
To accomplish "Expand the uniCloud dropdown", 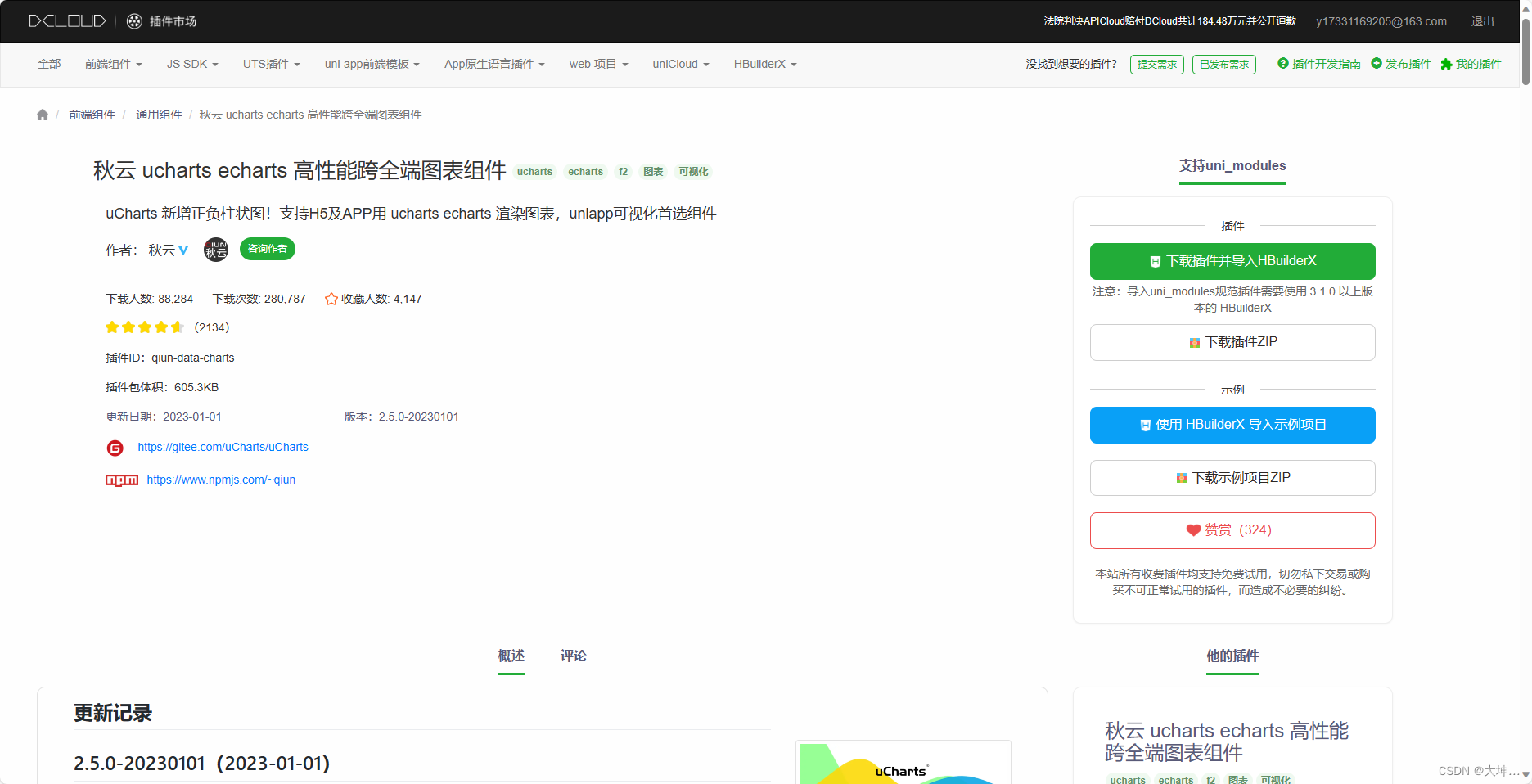I will click(681, 64).
